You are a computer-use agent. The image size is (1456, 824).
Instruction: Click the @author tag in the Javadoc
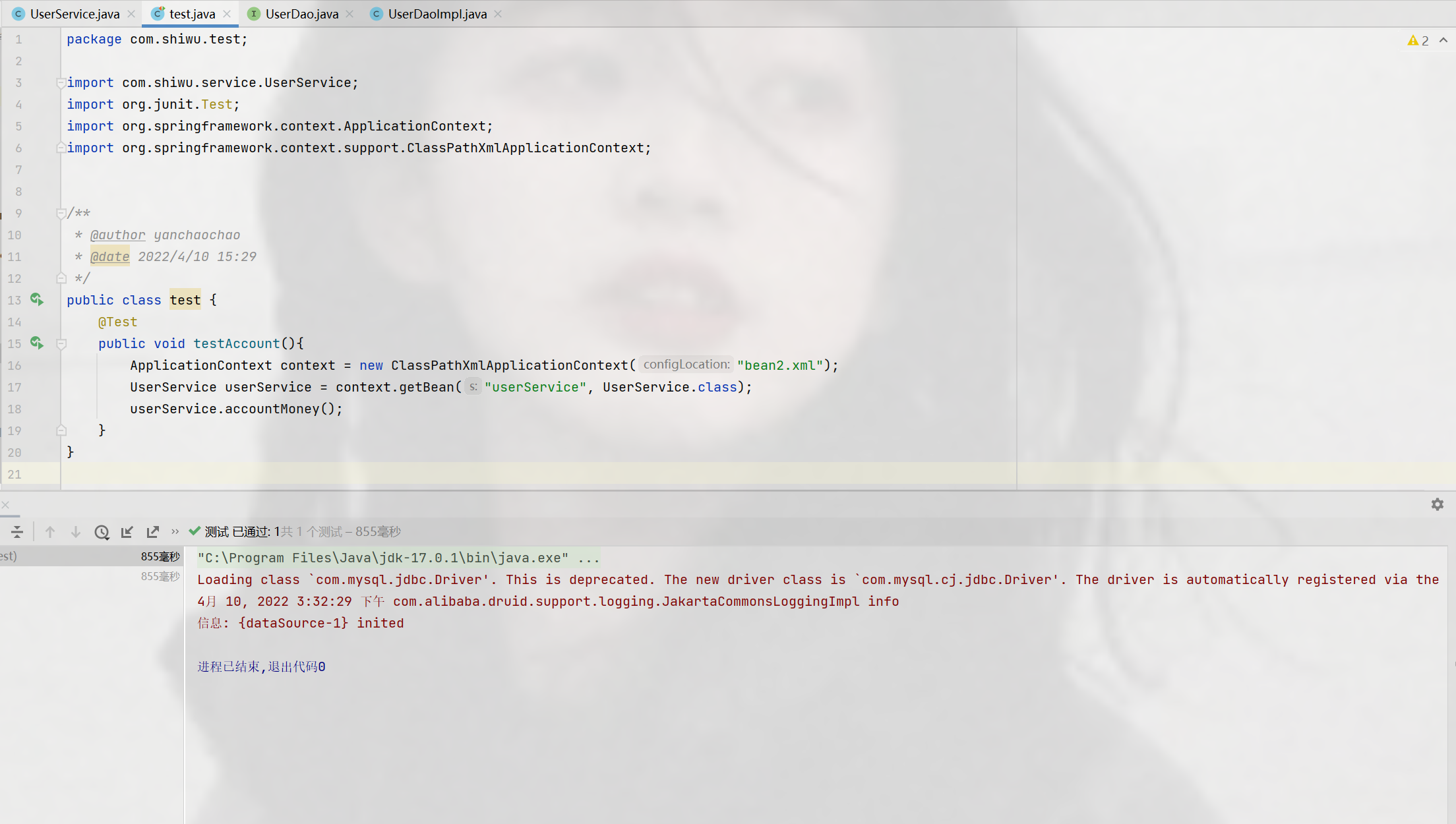(x=117, y=235)
